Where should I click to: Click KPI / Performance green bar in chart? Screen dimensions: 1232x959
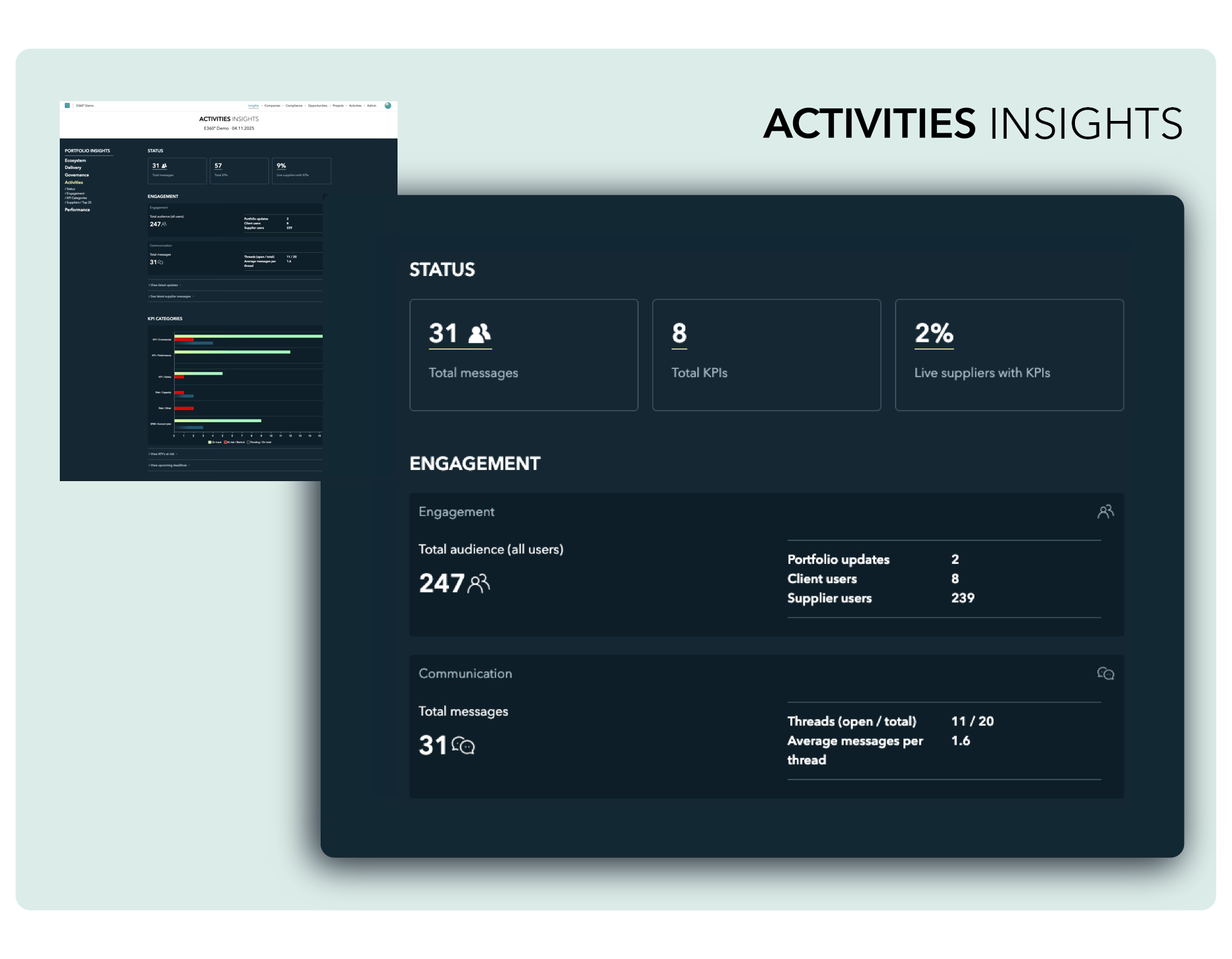(233, 352)
